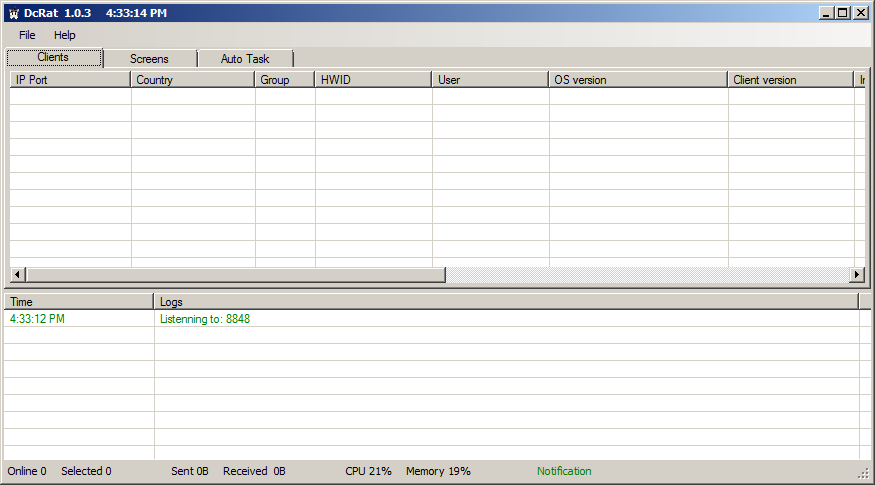Switch to the Clients tab

point(54,58)
